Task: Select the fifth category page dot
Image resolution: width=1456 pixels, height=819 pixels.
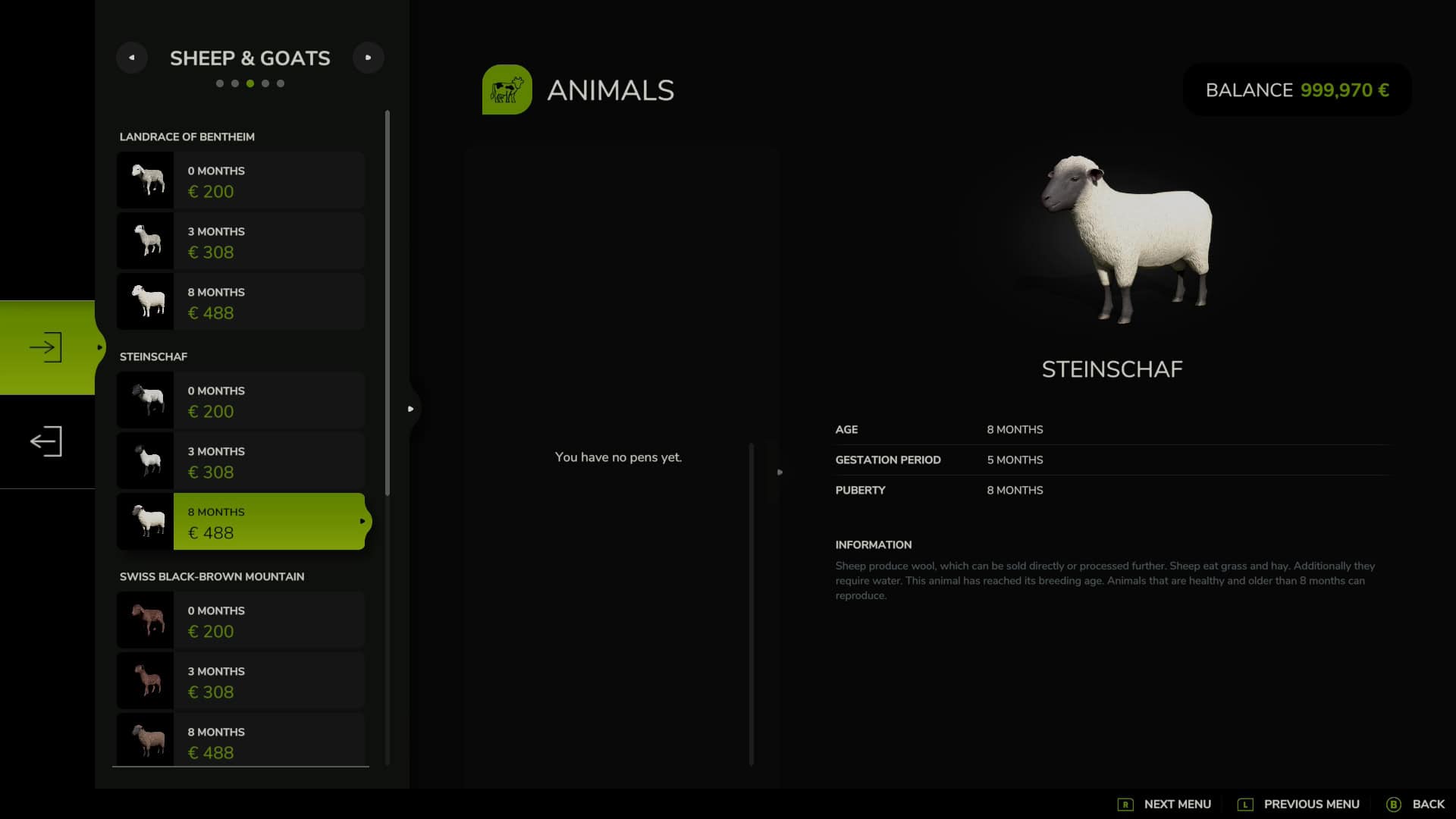Action: pos(281,83)
